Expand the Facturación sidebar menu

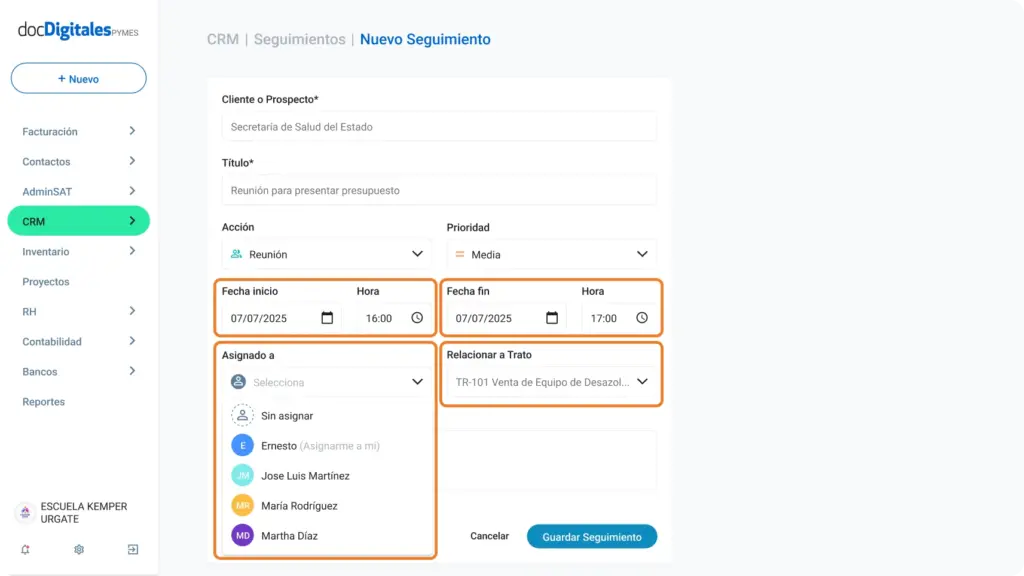[x=78, y=131]
